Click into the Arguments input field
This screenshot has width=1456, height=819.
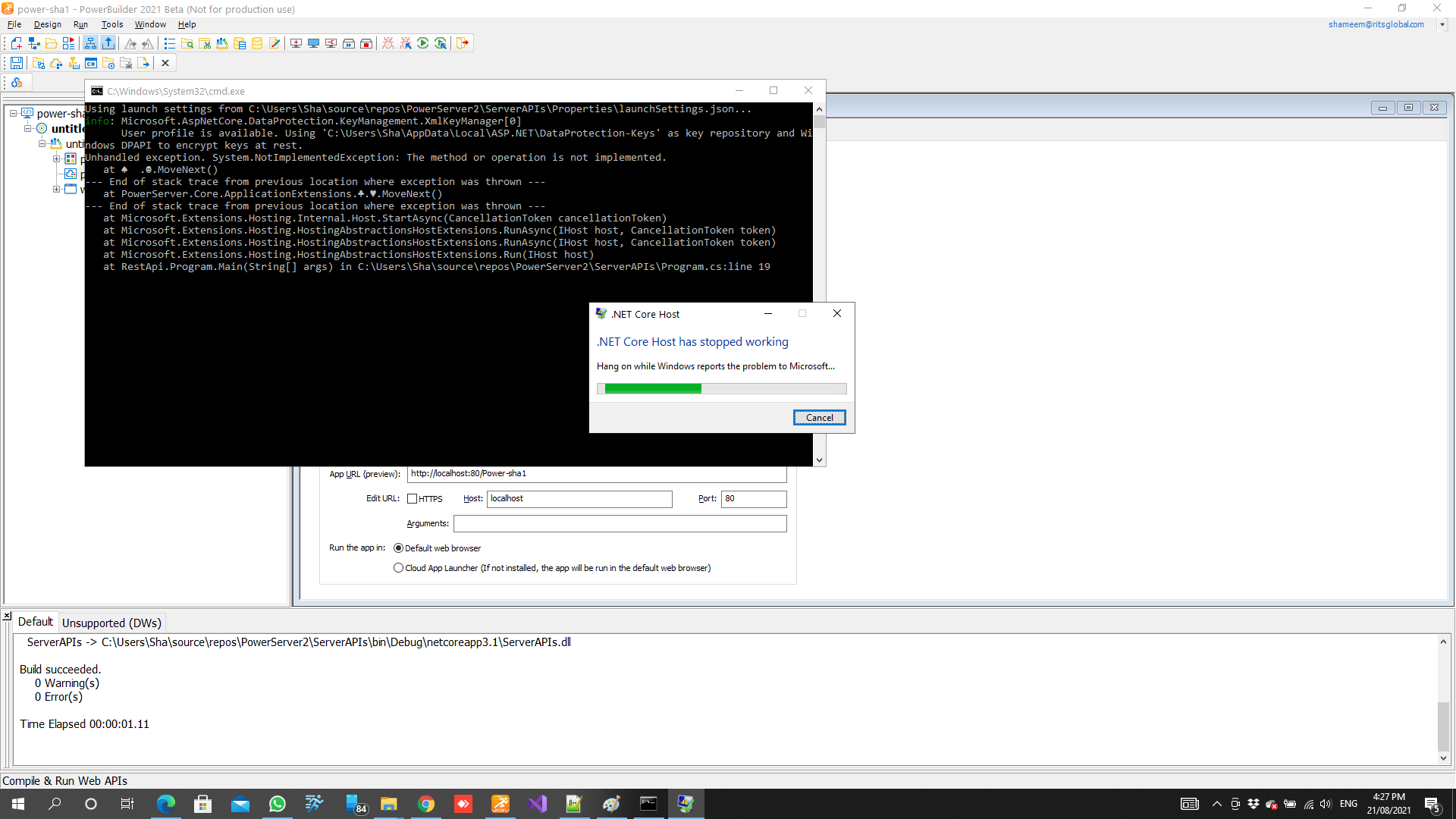(620, 523)
